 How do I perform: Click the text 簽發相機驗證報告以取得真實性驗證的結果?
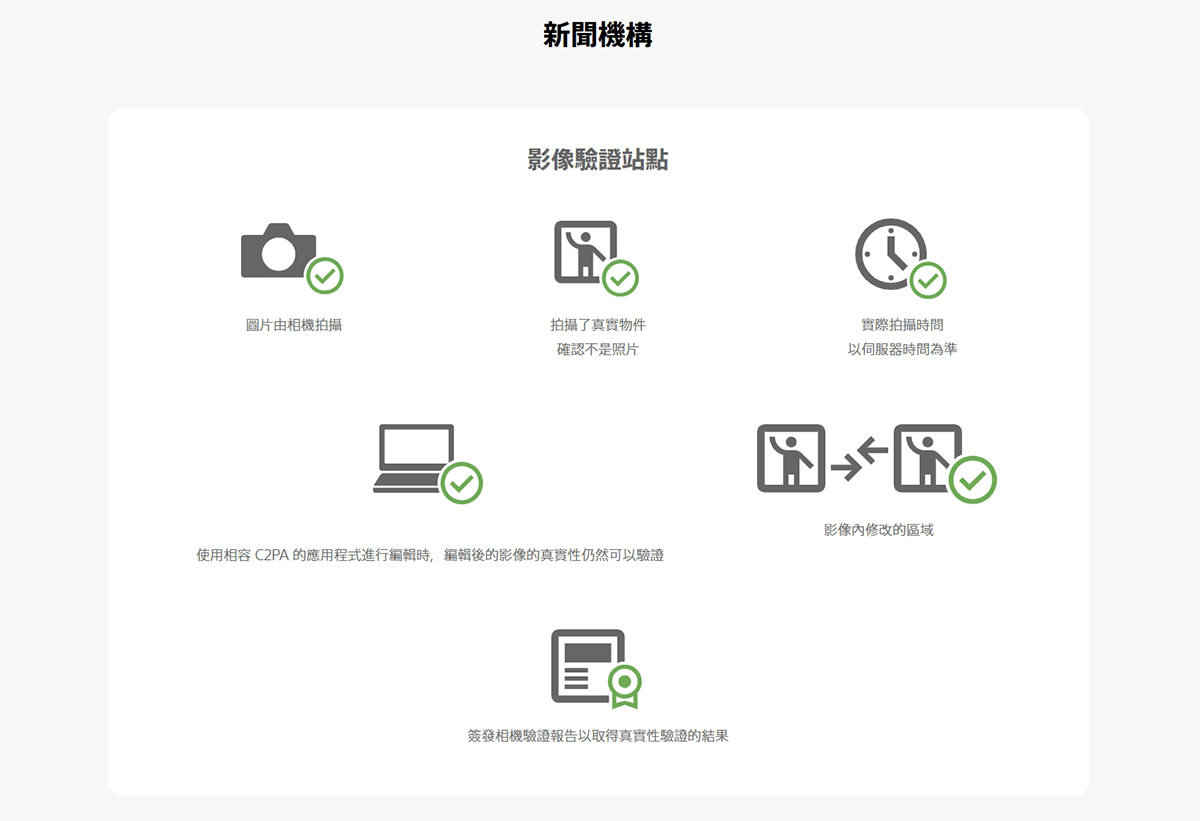(598, 736)
